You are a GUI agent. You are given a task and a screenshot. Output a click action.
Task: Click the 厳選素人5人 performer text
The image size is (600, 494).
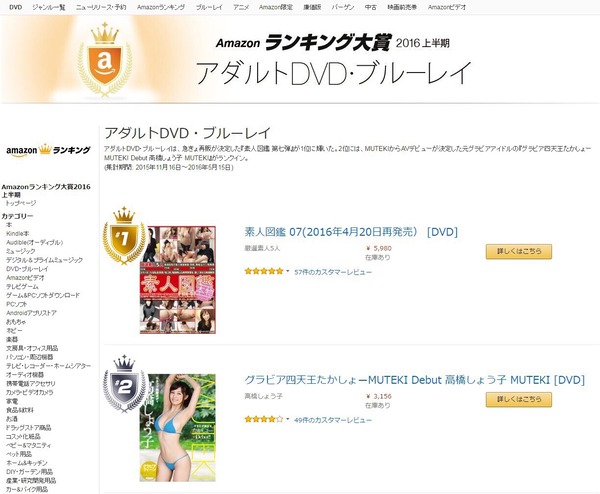pos(262,248)
